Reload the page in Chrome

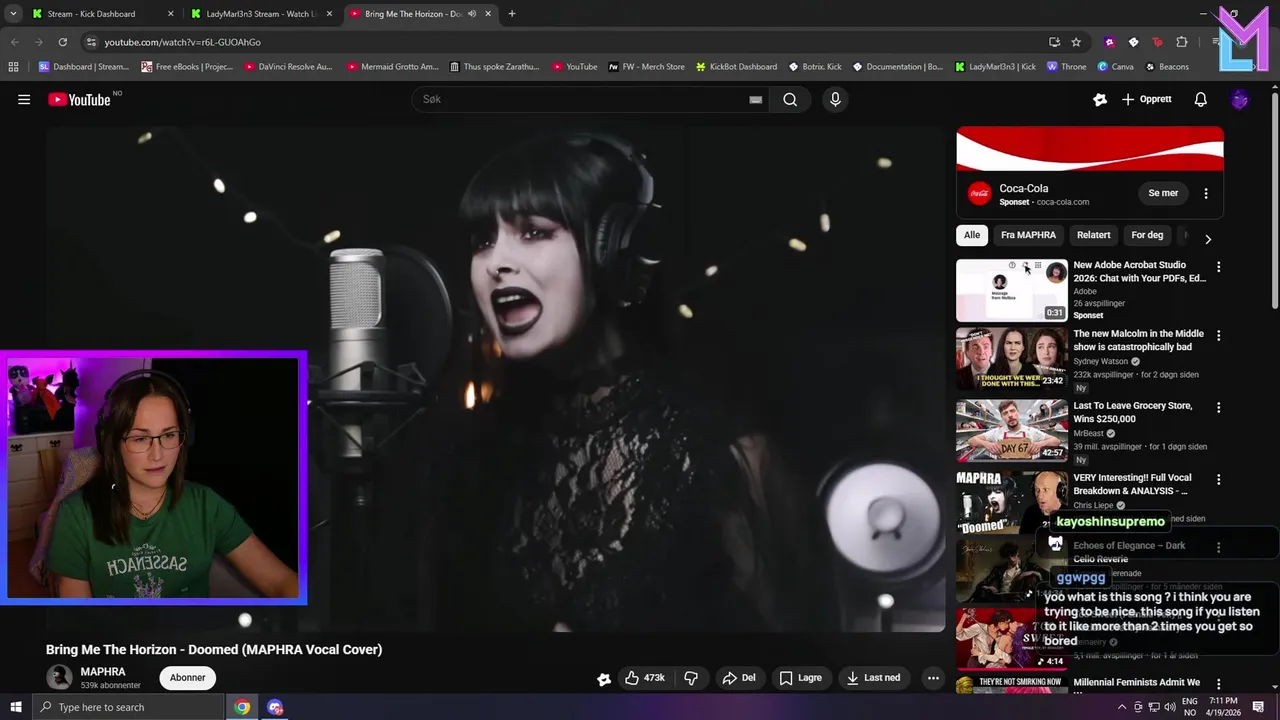tap(62, 42)
